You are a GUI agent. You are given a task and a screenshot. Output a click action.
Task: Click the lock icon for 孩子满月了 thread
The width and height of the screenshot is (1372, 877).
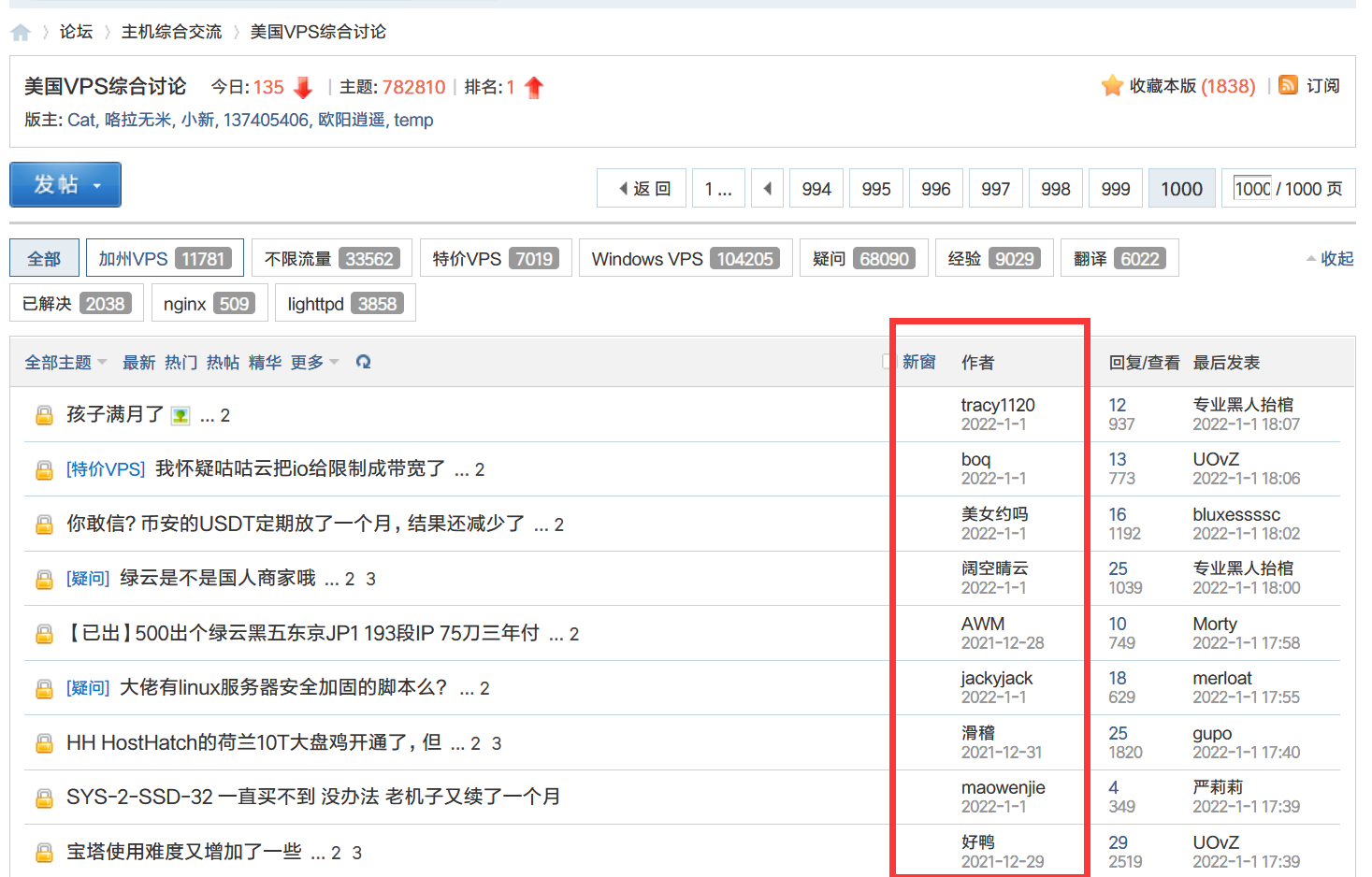coord(44,415)
